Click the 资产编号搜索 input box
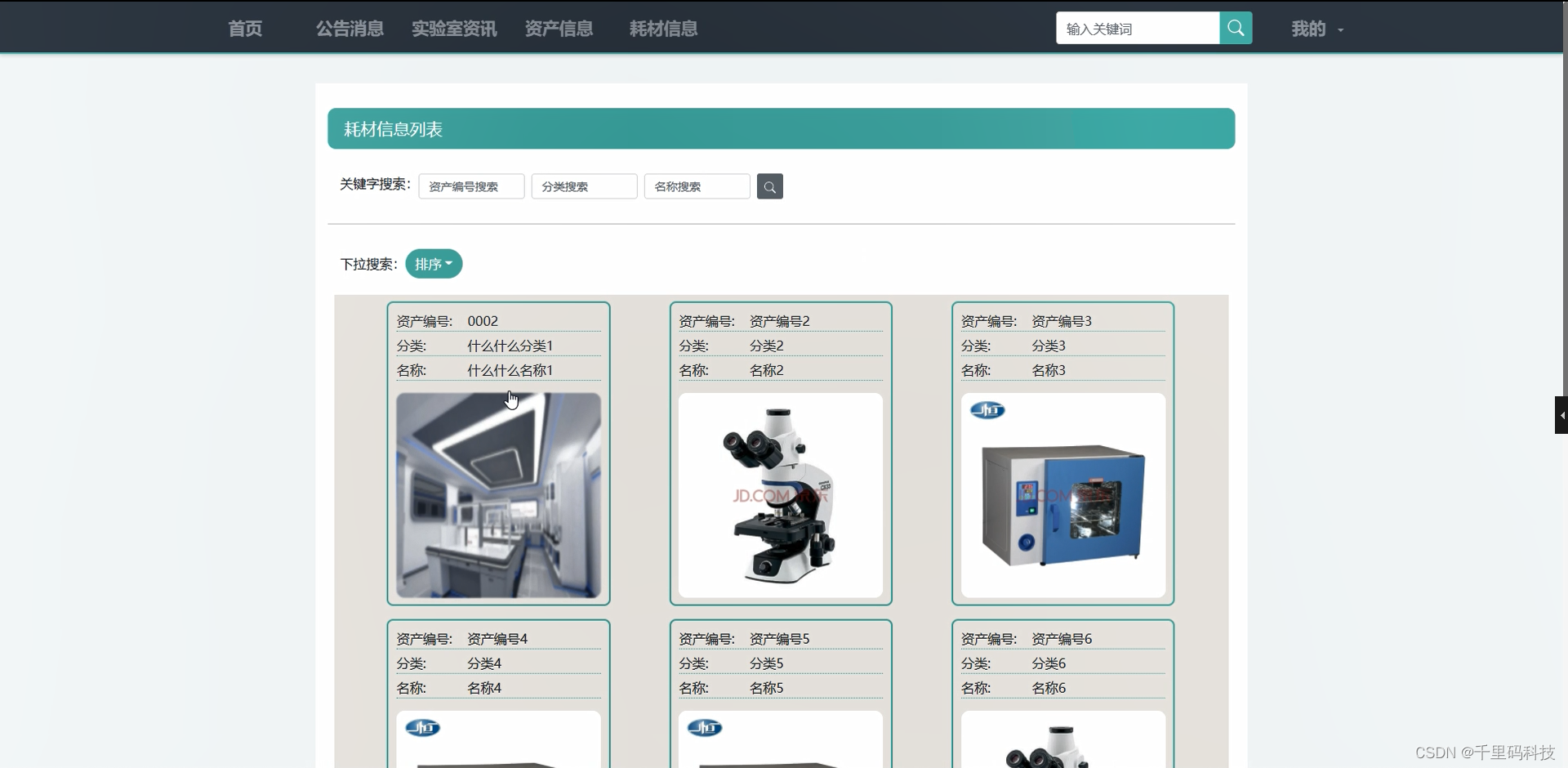 coord(471,186)
